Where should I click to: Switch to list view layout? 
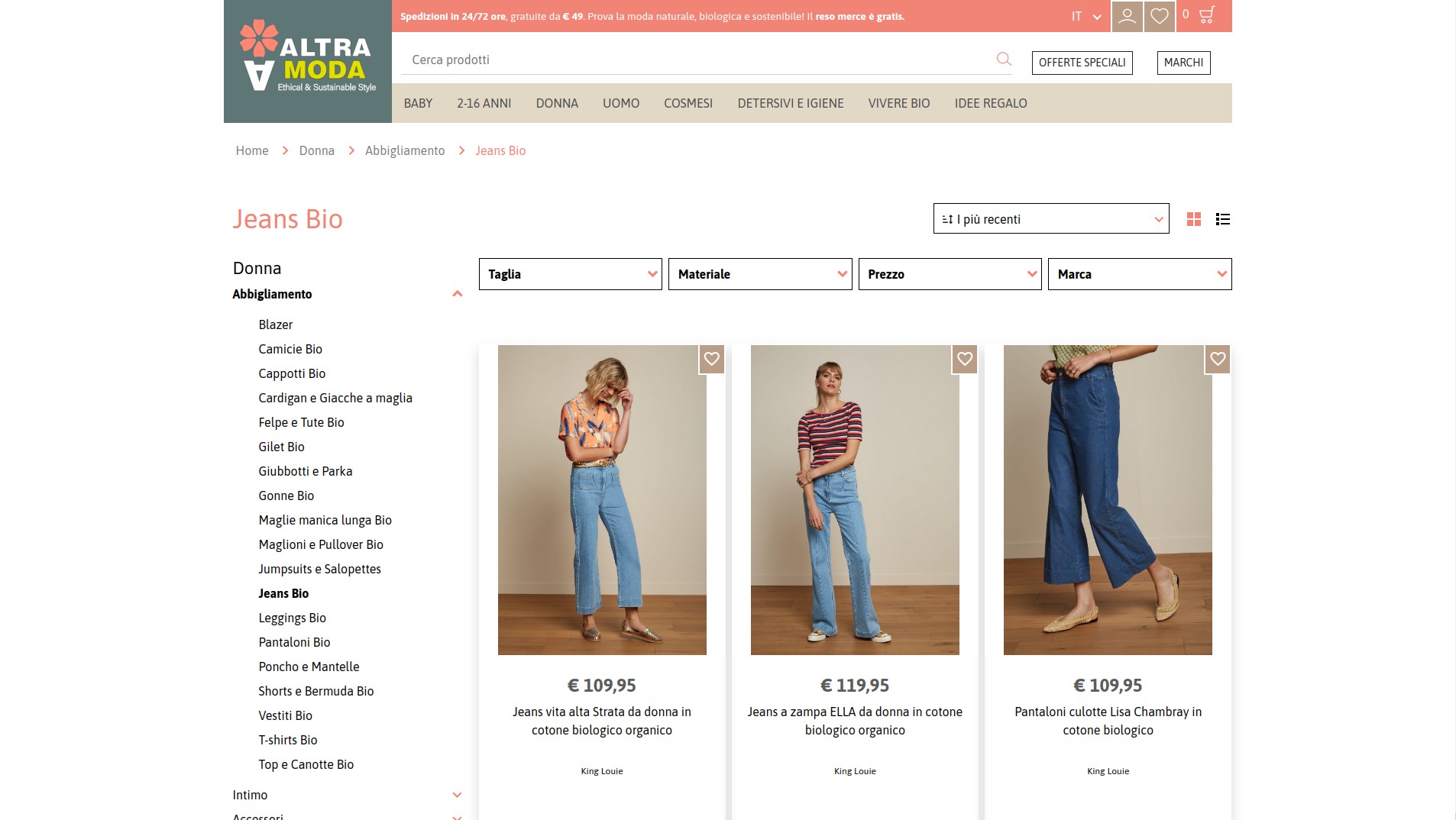pos(1223,220)
